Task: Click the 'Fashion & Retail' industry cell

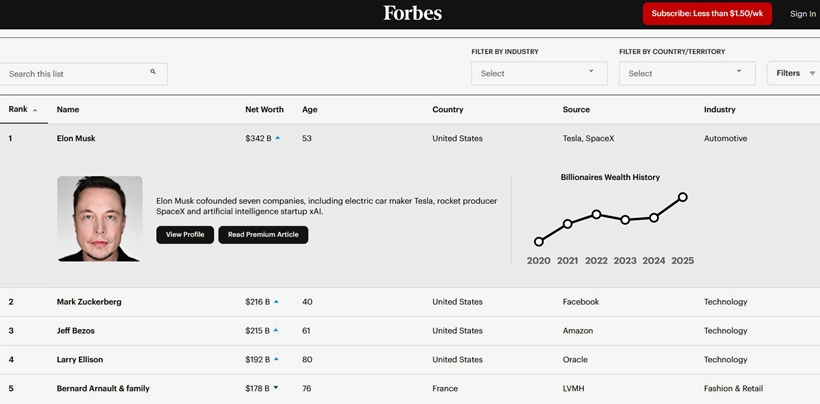Action: click(x=733, y=388)
